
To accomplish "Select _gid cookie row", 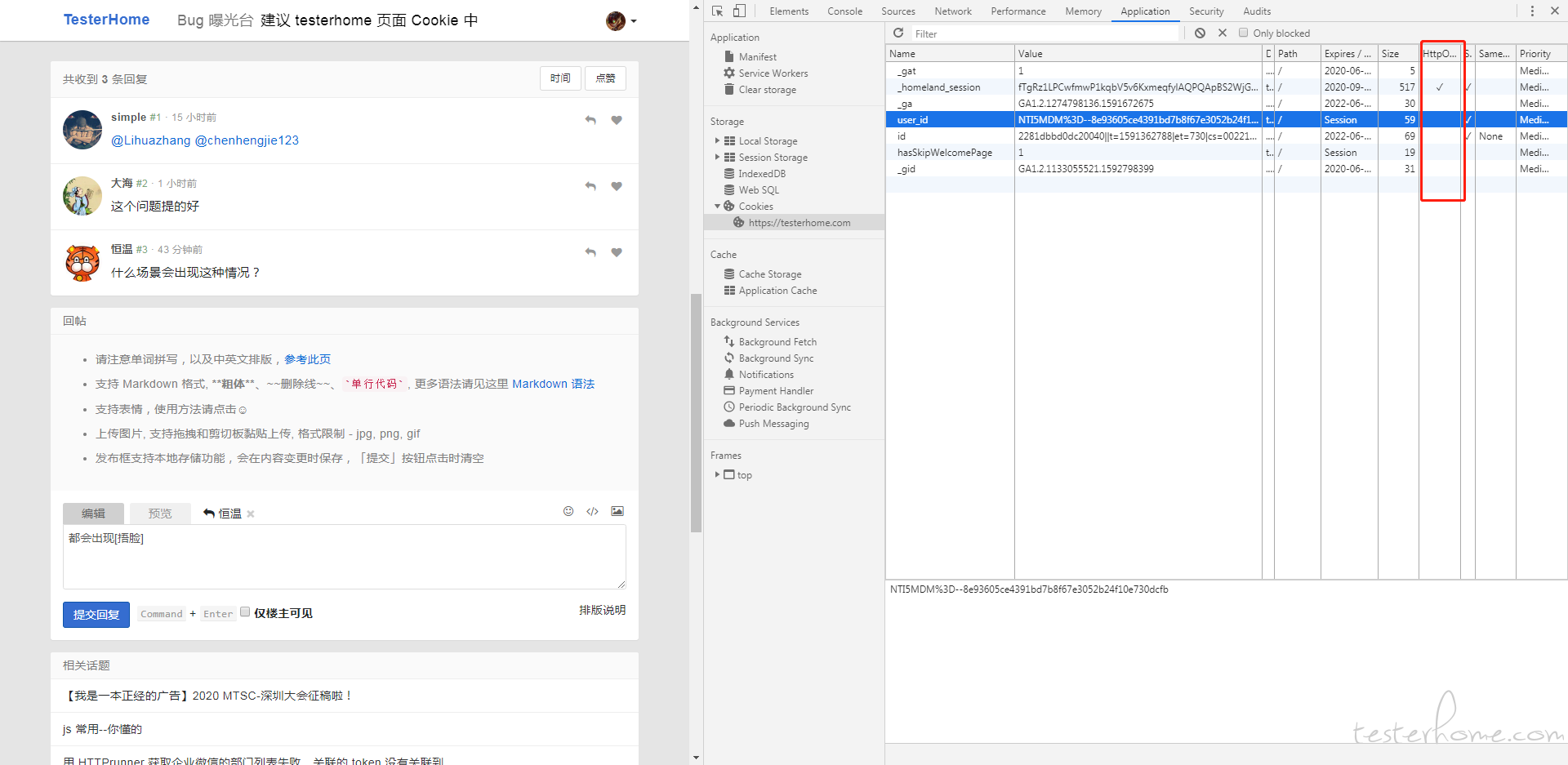I will [1226, 168].
